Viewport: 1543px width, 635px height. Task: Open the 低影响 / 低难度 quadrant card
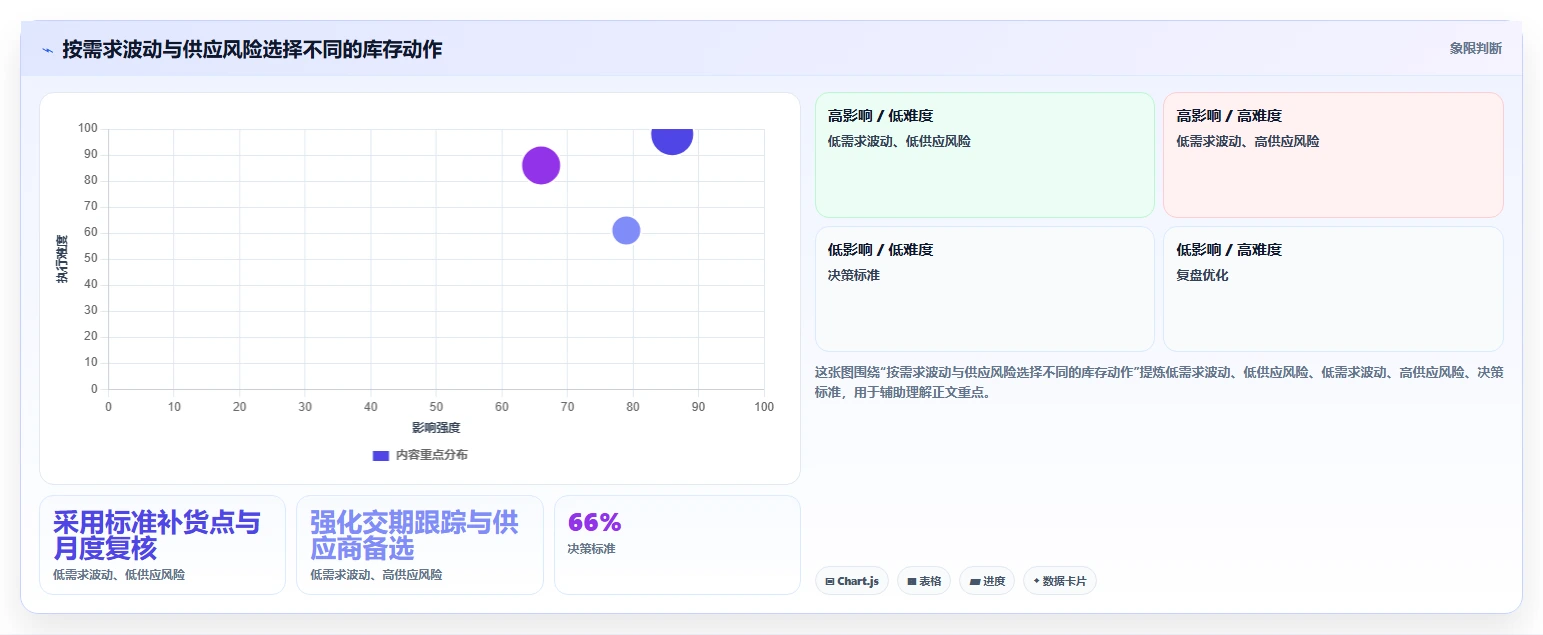(x=985, y=289)
